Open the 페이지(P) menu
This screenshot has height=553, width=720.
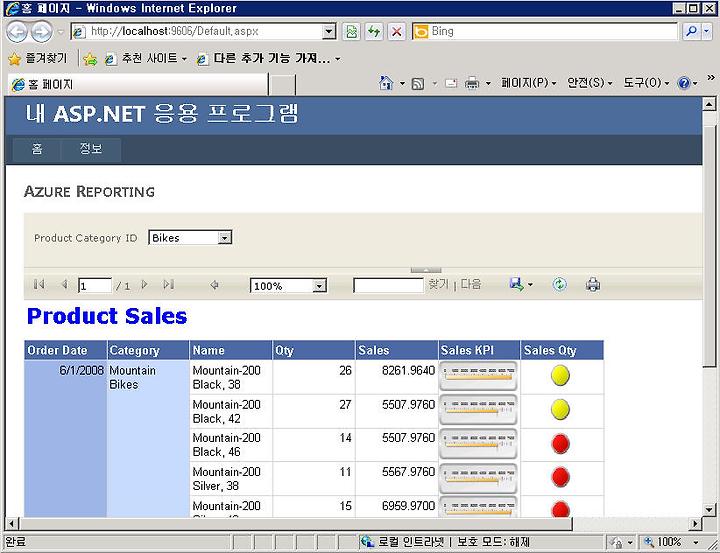(529, 83)
